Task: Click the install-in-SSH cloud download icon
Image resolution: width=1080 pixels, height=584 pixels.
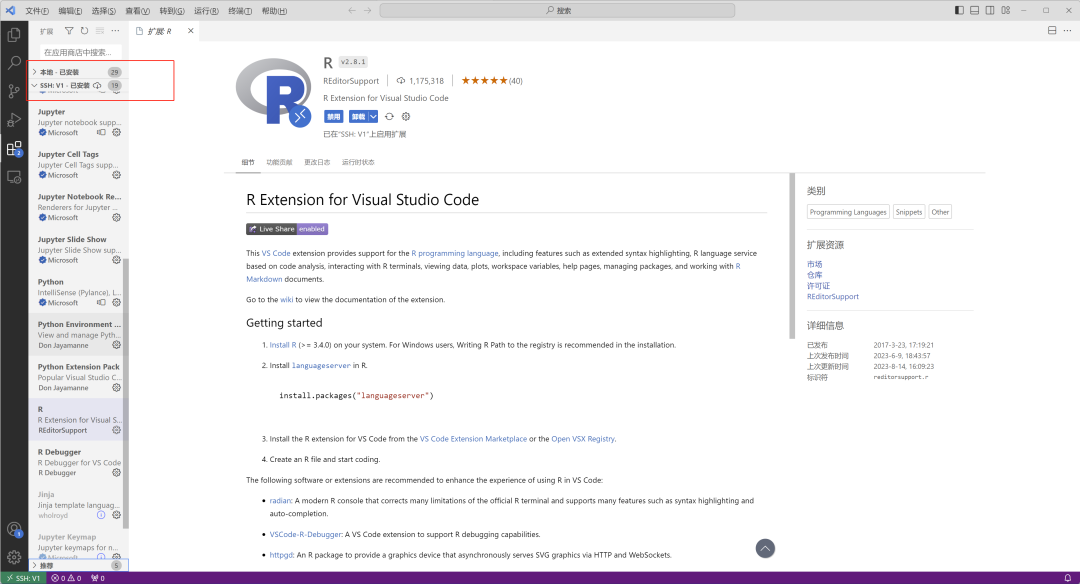Action: click(x=97, y=85)
